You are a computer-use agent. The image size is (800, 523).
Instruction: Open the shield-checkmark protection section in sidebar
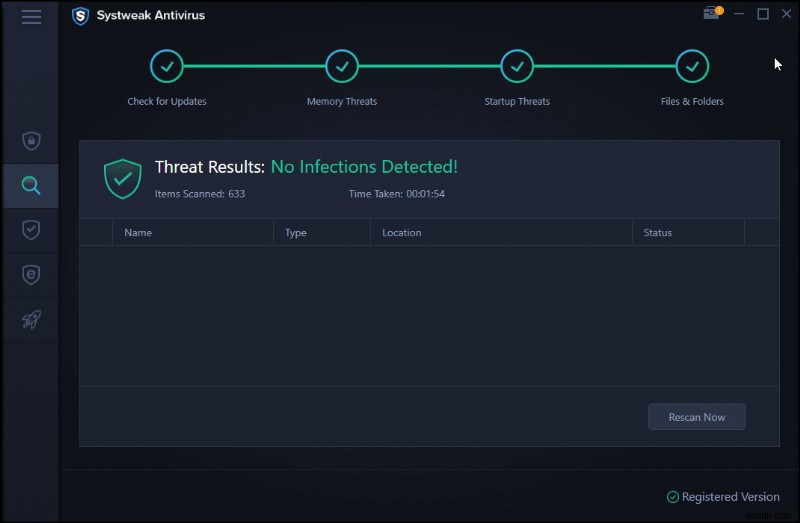pyautogui.click(x=31, y=230)
